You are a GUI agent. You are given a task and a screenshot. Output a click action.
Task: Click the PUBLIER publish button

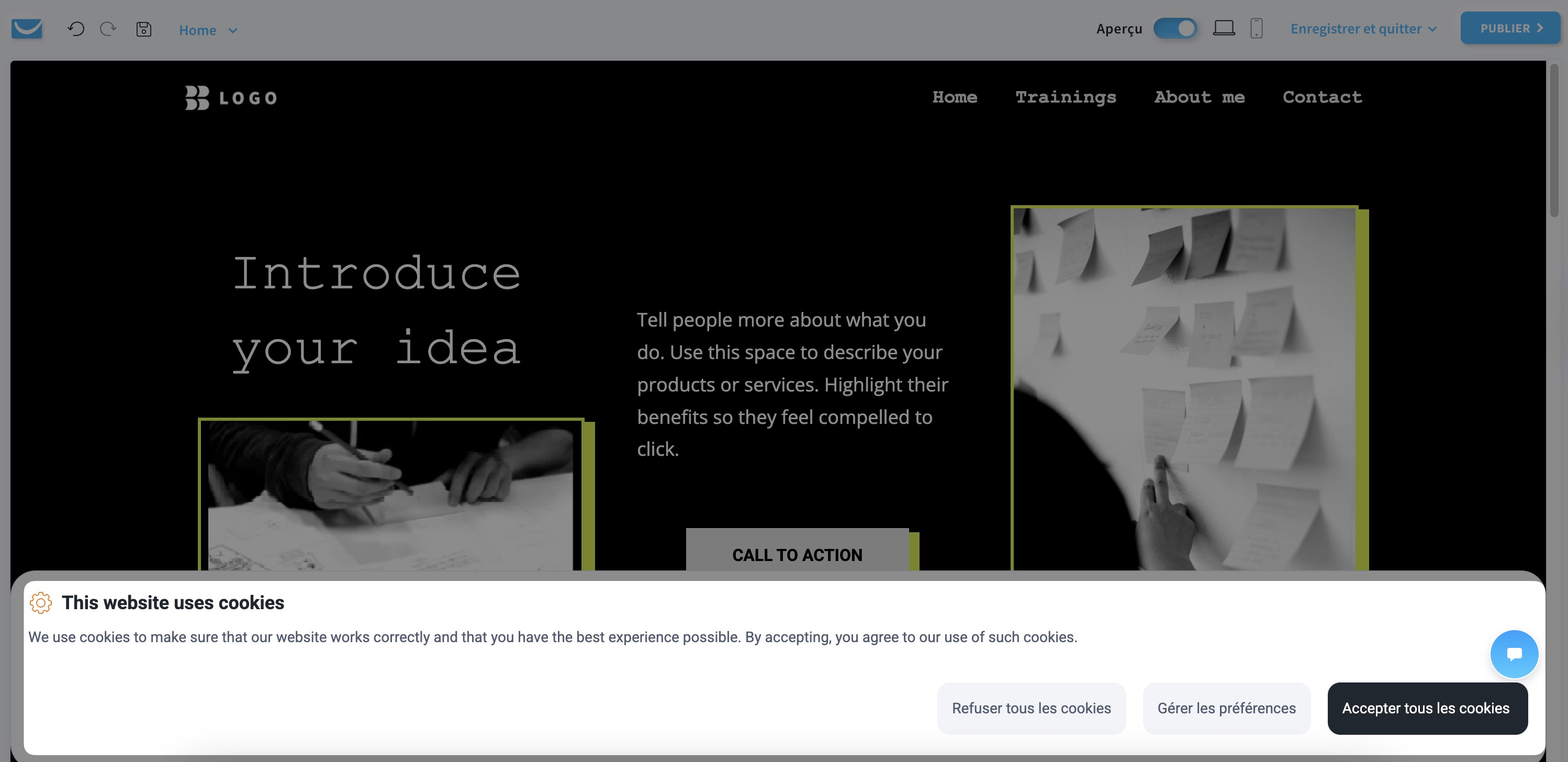(x=1510, y=28)
